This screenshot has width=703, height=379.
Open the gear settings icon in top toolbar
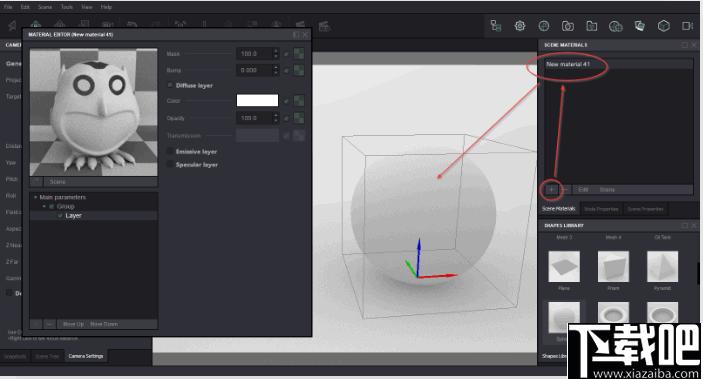(x=520, y=26)
